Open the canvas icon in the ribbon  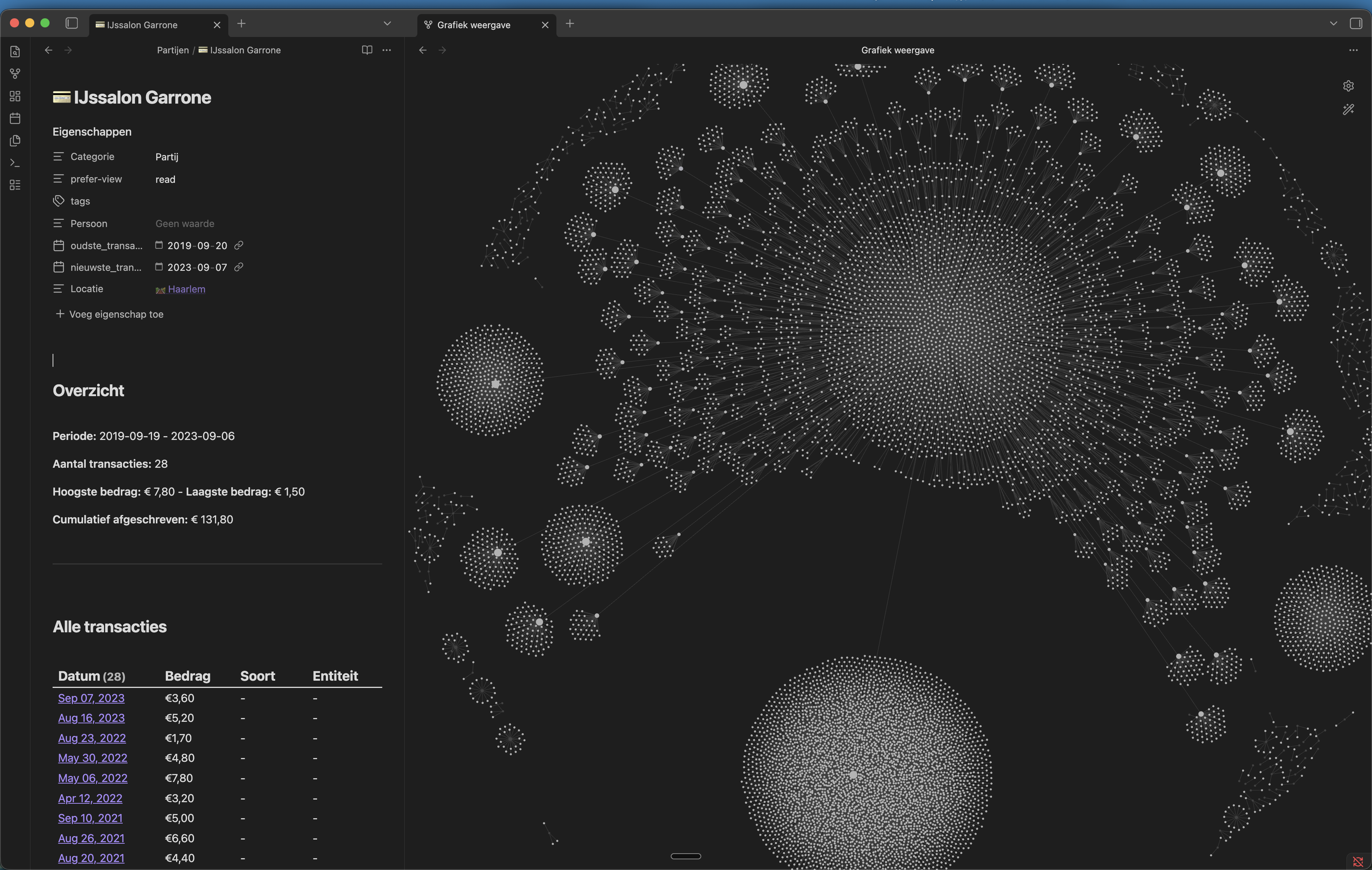tap(15, 96)
